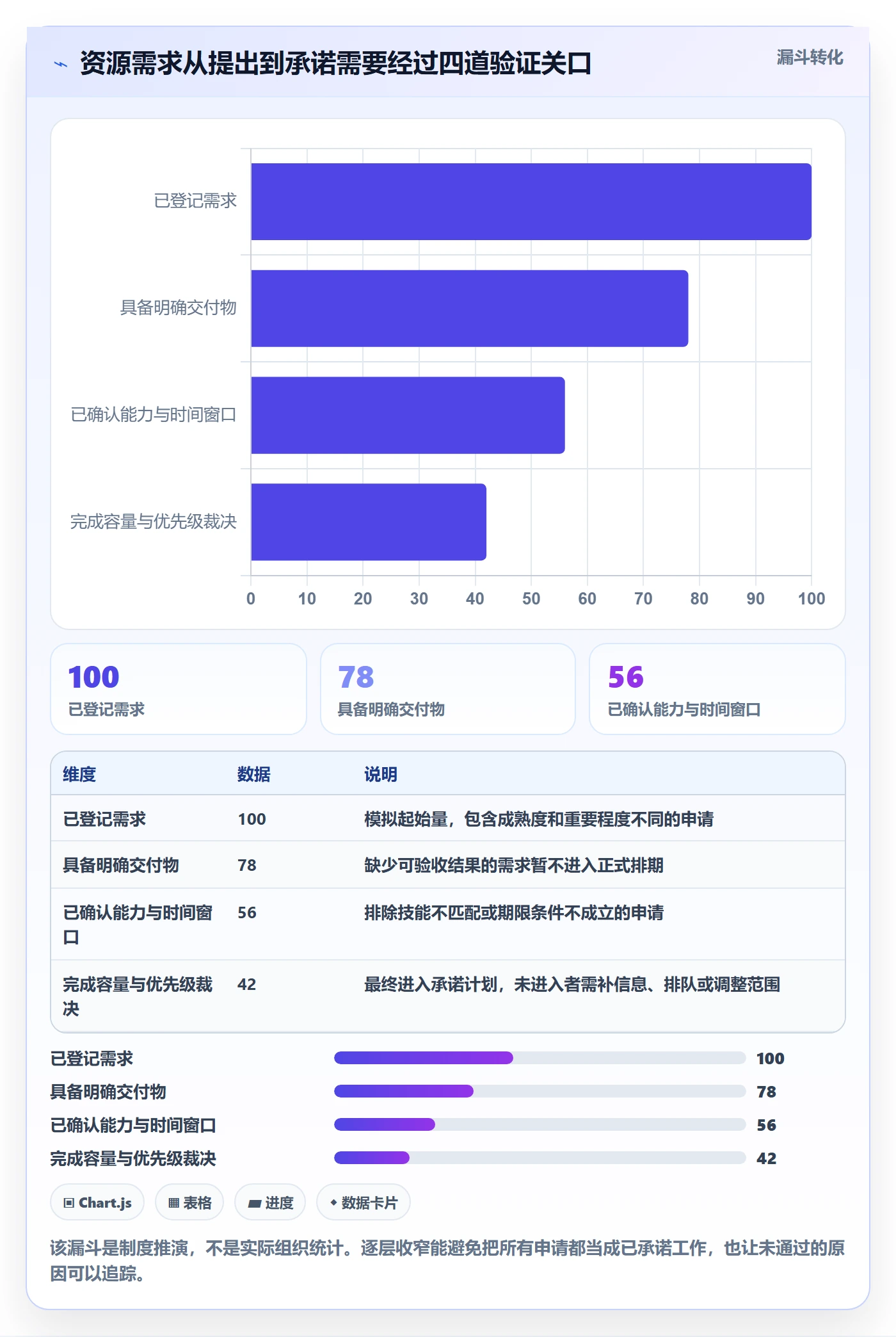
Task: Select the 完成容量与优先级裁决 progress bar showing 42
Action: pyautogui.click(x=540, y=1158)
